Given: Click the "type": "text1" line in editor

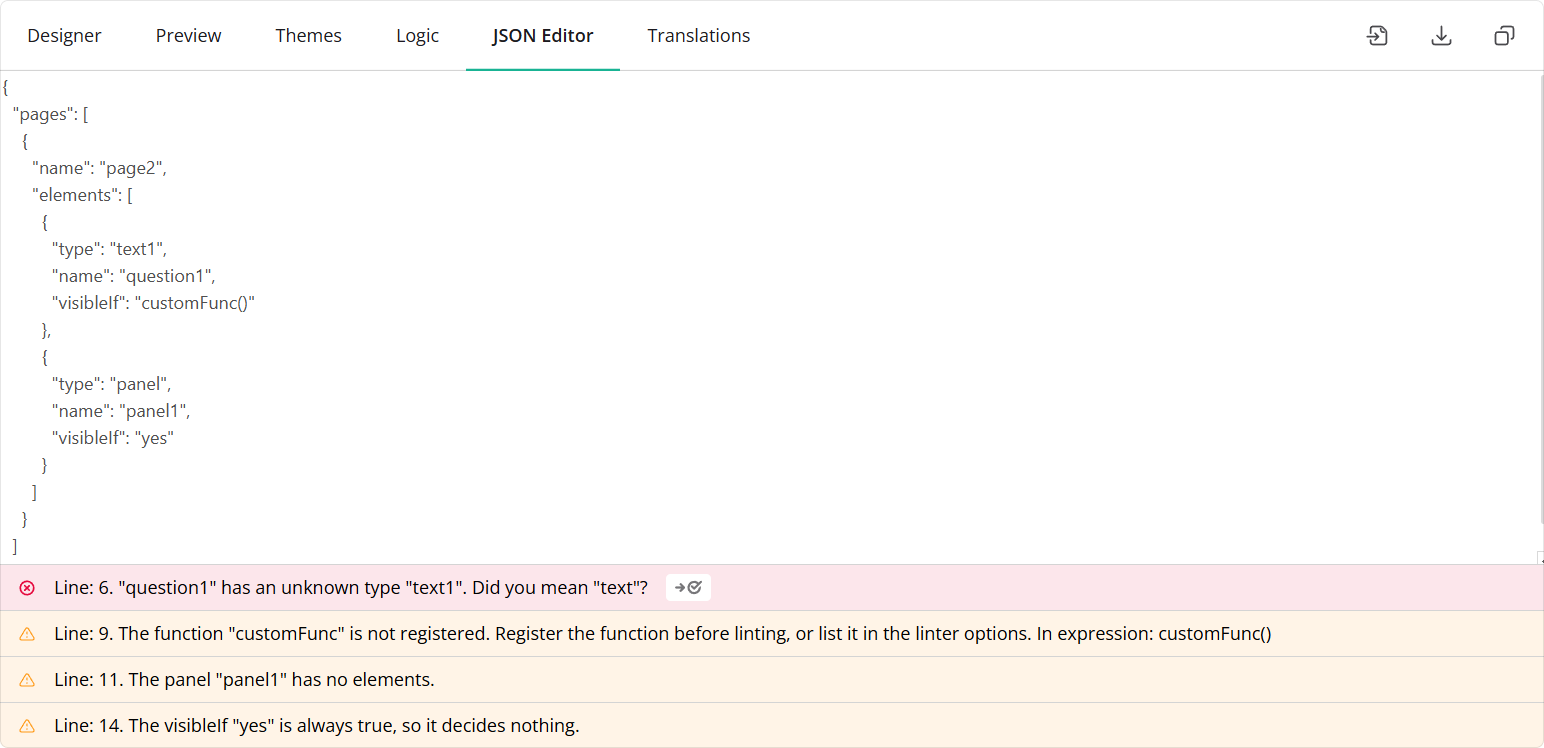Looking at the screenshot, I should (109, 249).
